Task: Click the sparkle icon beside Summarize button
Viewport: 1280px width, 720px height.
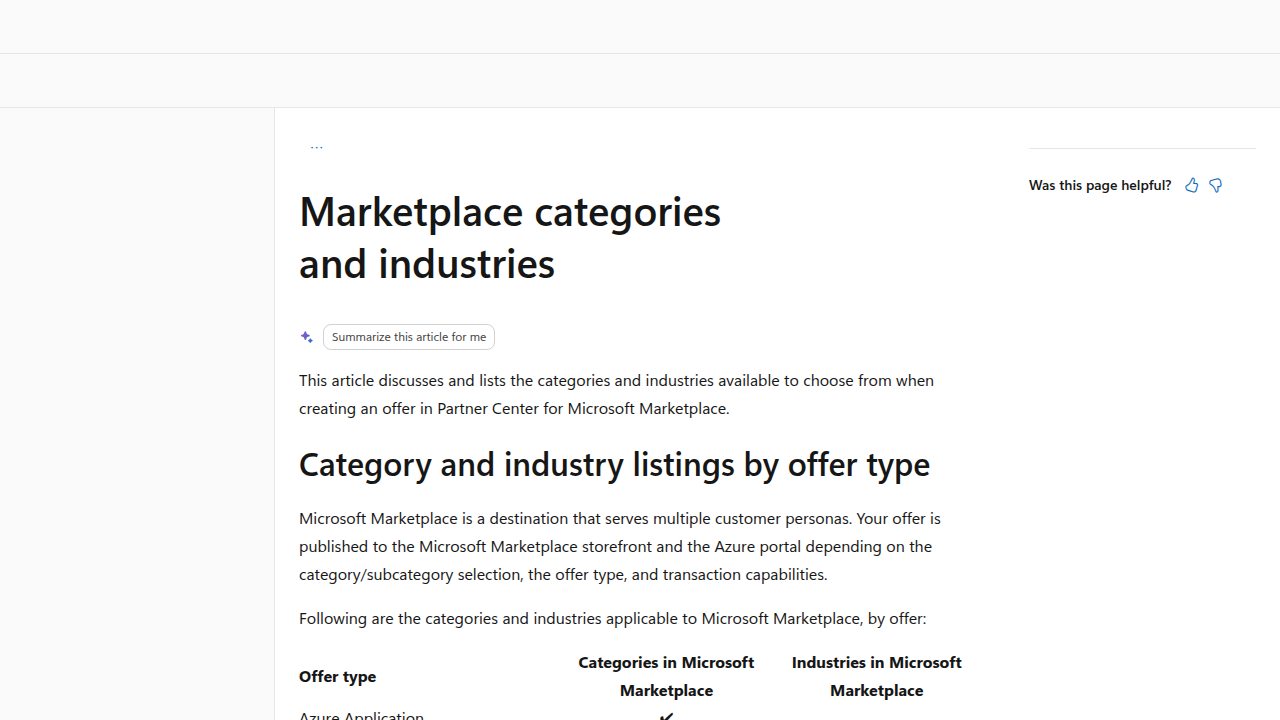Action: (307, 337)
